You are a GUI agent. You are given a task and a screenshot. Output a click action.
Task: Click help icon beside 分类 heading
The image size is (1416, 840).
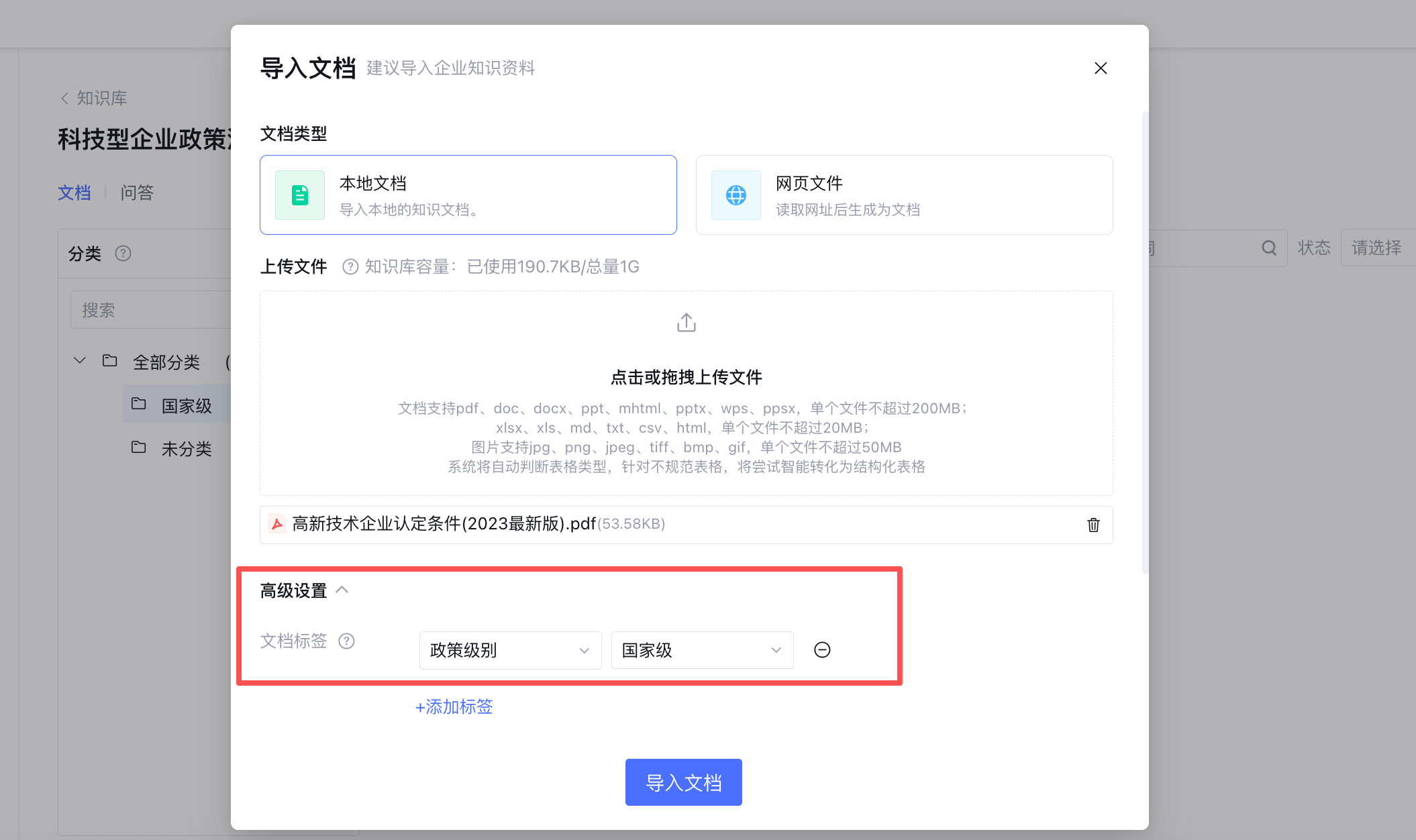(123, 254)
